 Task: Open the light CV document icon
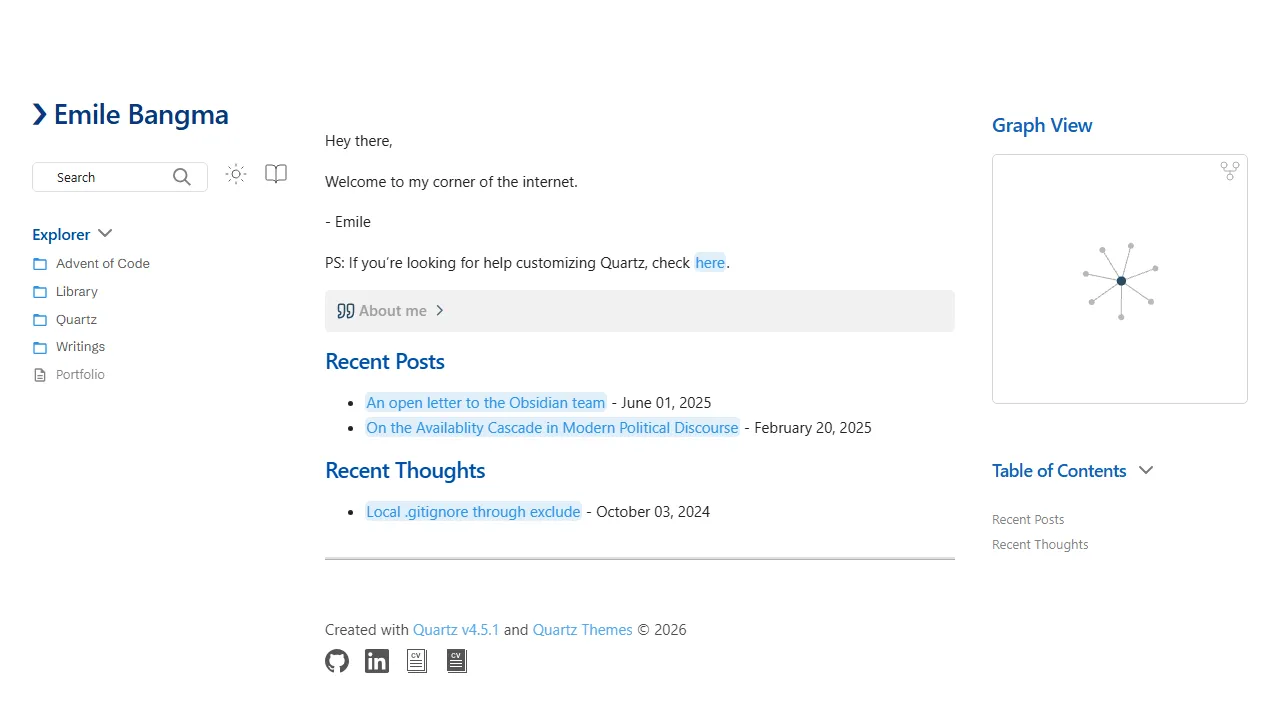click(416, 660)
